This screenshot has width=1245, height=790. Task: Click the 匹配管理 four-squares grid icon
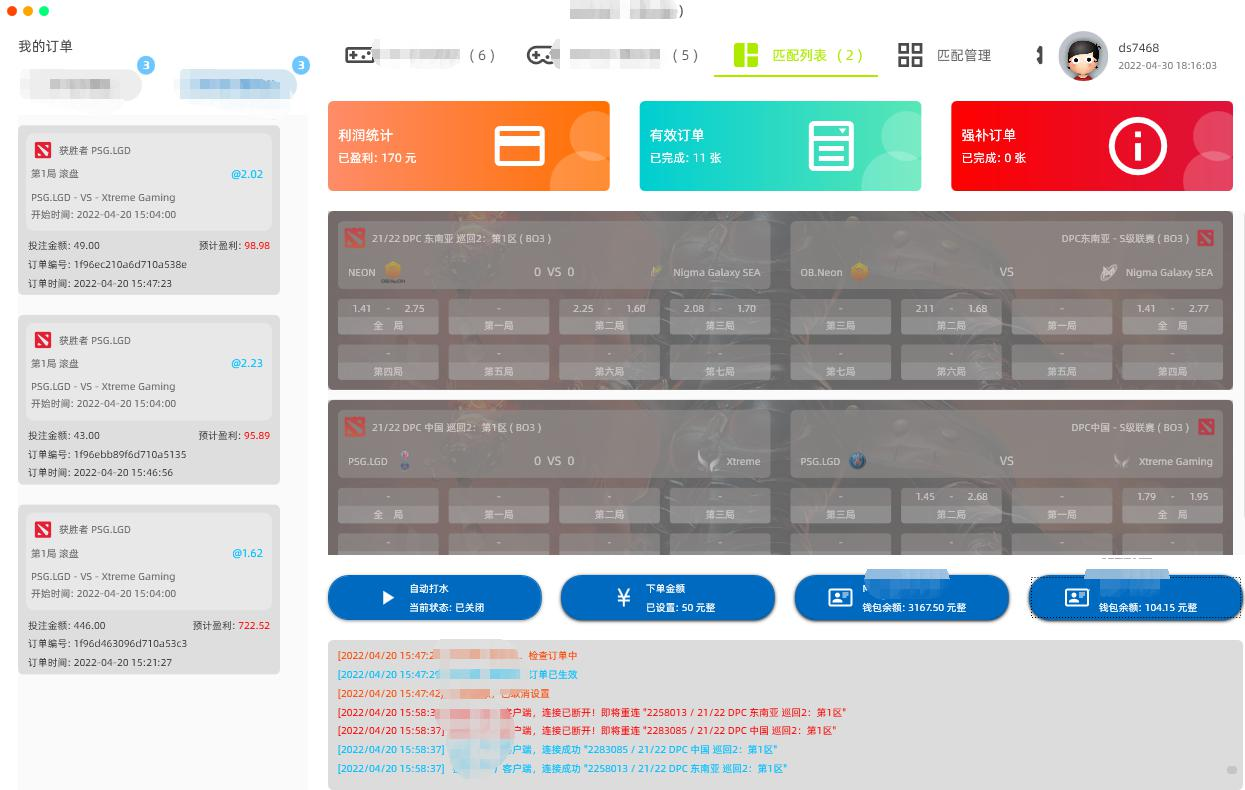910,55
